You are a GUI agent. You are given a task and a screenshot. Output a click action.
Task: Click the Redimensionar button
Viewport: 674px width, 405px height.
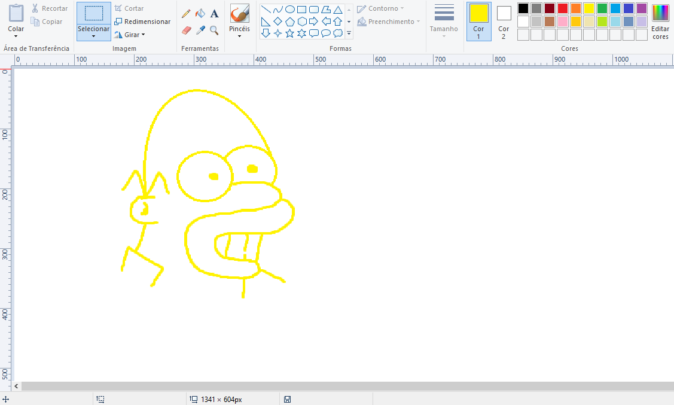[x=142, y=21]
